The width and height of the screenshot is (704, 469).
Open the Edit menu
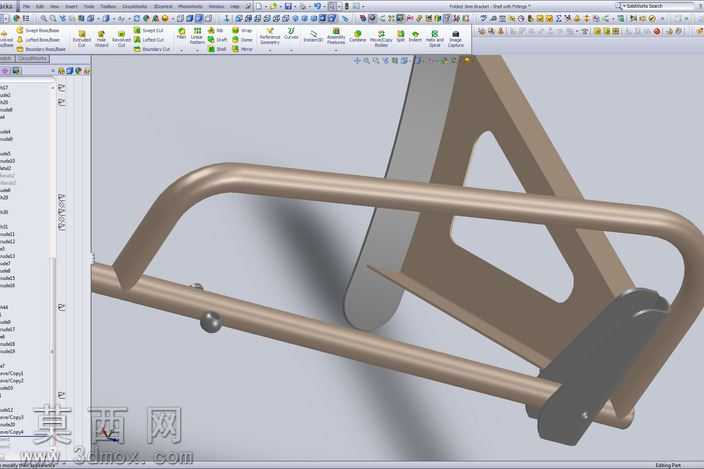point(40,6)
